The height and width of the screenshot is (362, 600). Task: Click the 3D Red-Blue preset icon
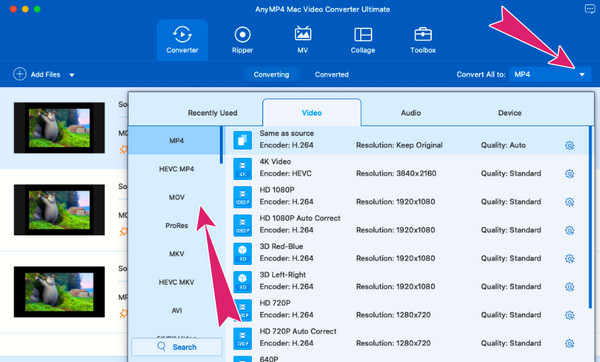242,253
